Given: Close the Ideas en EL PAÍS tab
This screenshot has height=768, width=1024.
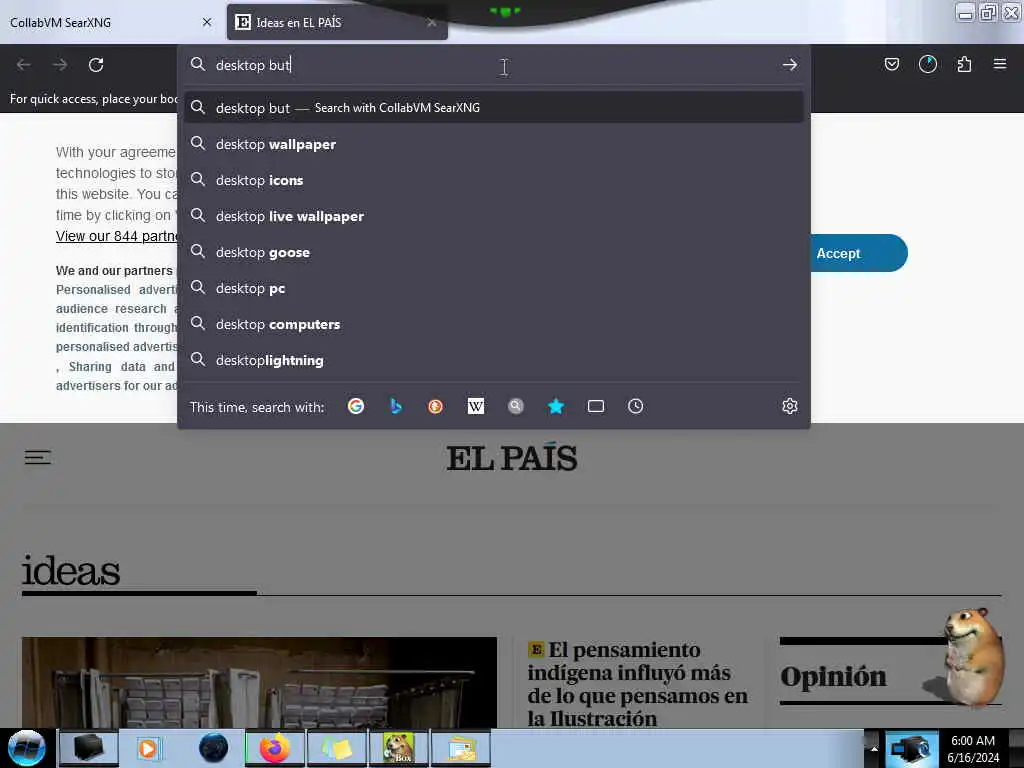Looking at the screenshot, I should pyautogui.click(x=432, y=22).
